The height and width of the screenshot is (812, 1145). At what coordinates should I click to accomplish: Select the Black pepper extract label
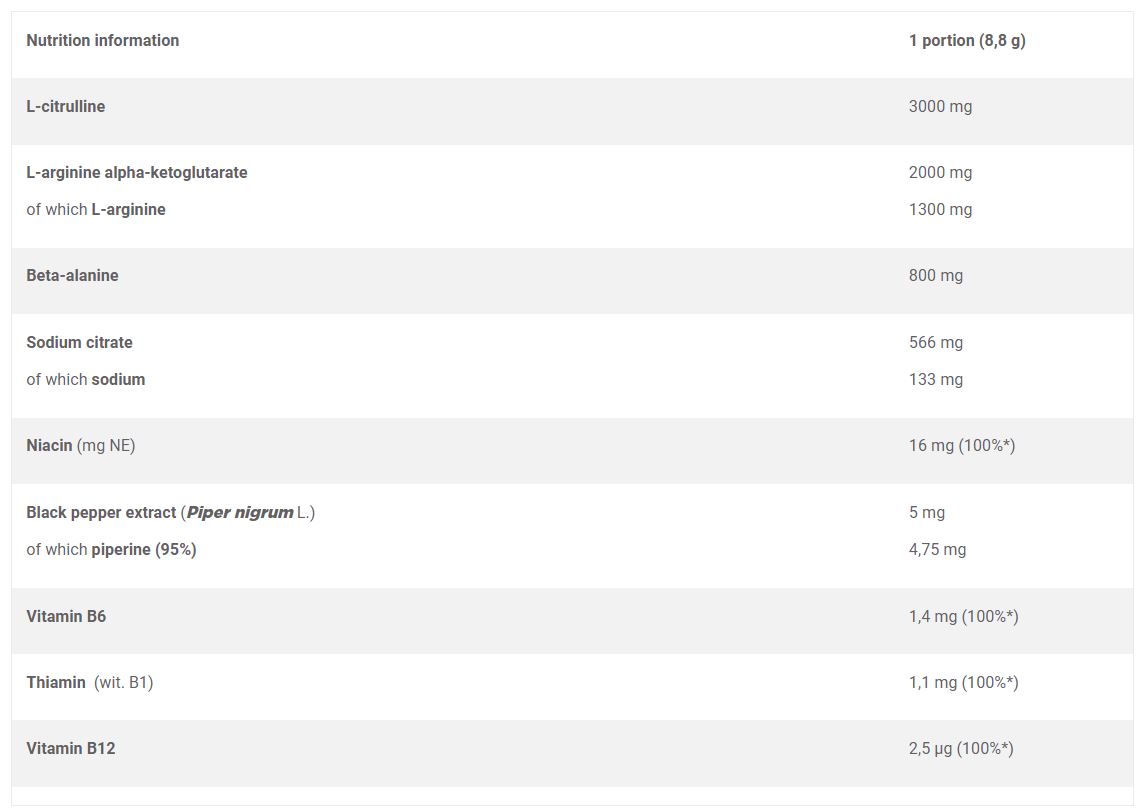(x=101, y=513)
